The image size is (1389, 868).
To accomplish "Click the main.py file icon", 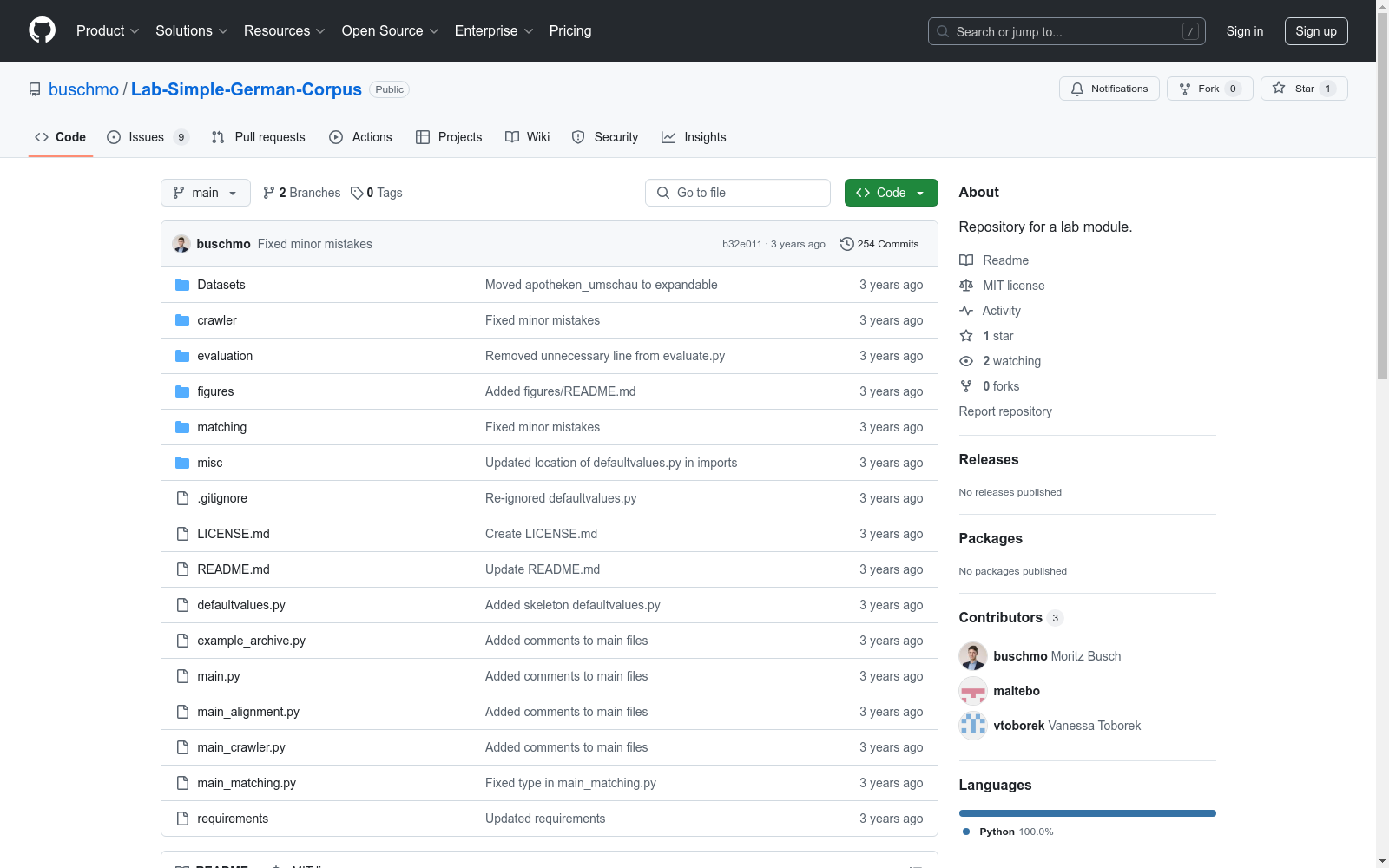I will point(182,676).
